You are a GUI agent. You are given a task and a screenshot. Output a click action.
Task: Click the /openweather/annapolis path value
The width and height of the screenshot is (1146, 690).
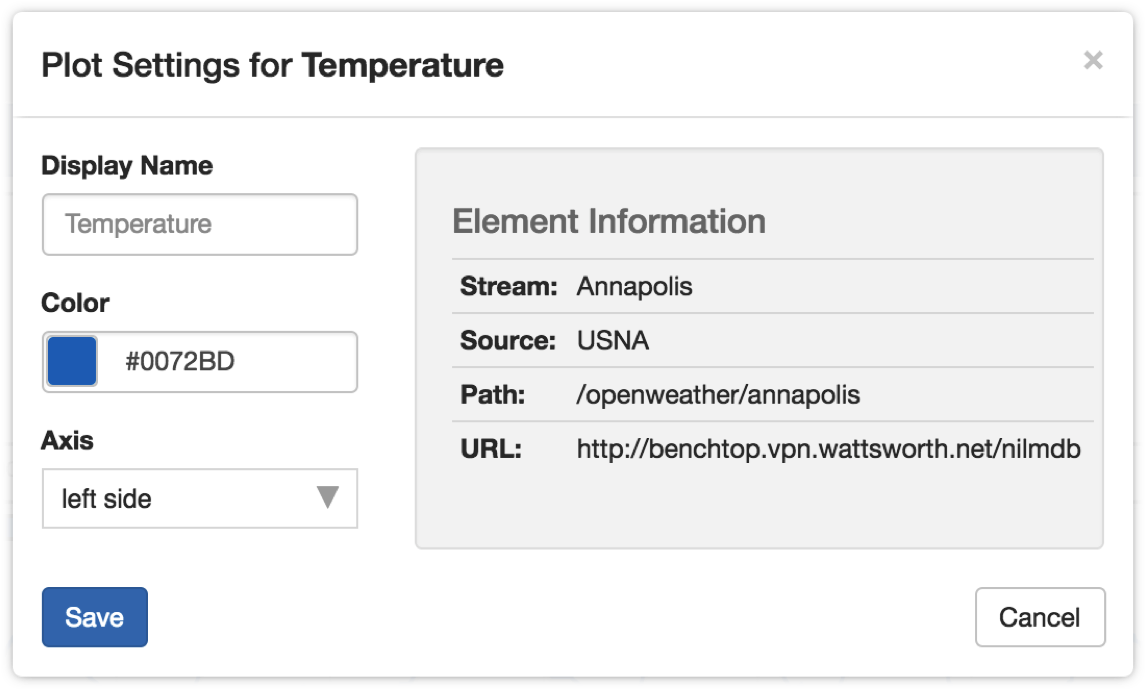click(x=718, y=395)
